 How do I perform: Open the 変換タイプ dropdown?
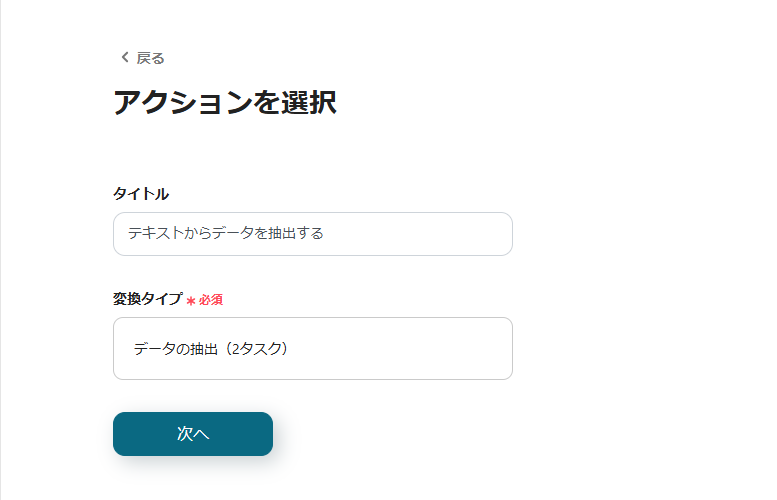[312, 349]
